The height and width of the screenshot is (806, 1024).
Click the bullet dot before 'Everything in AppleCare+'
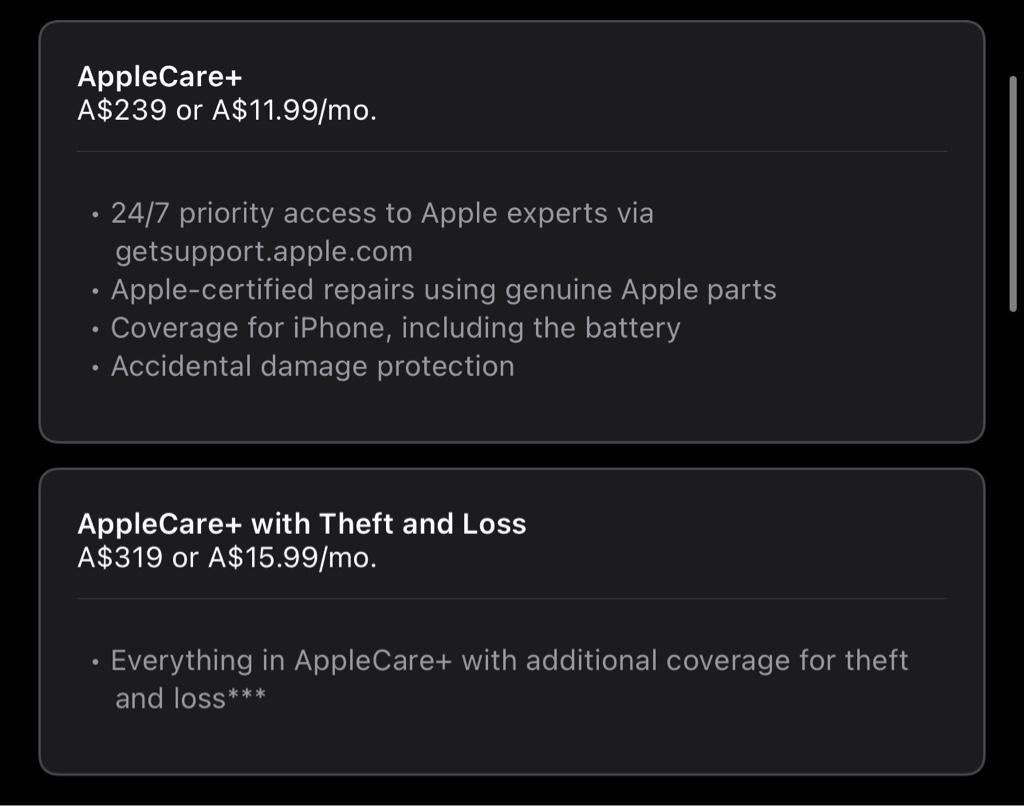(x=96, y=663)
